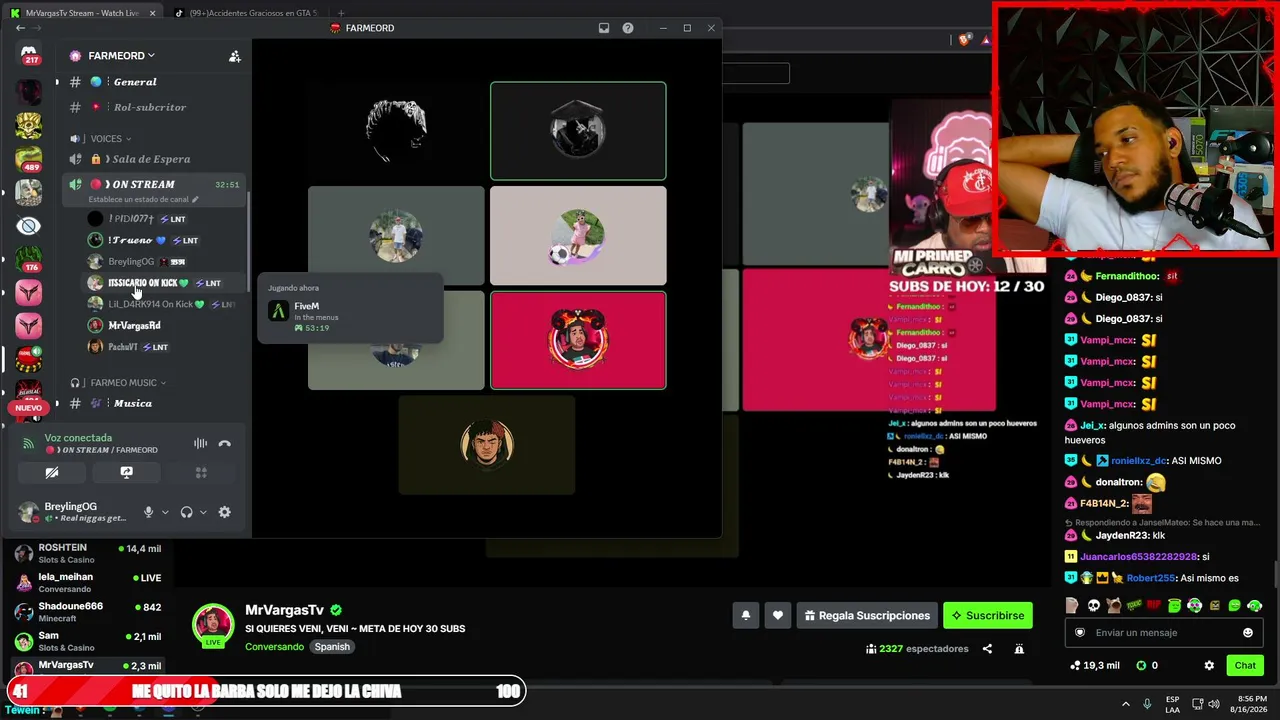Focus the green-outlined speaking participant tile
1280x720 pixels.
(578, 131)
